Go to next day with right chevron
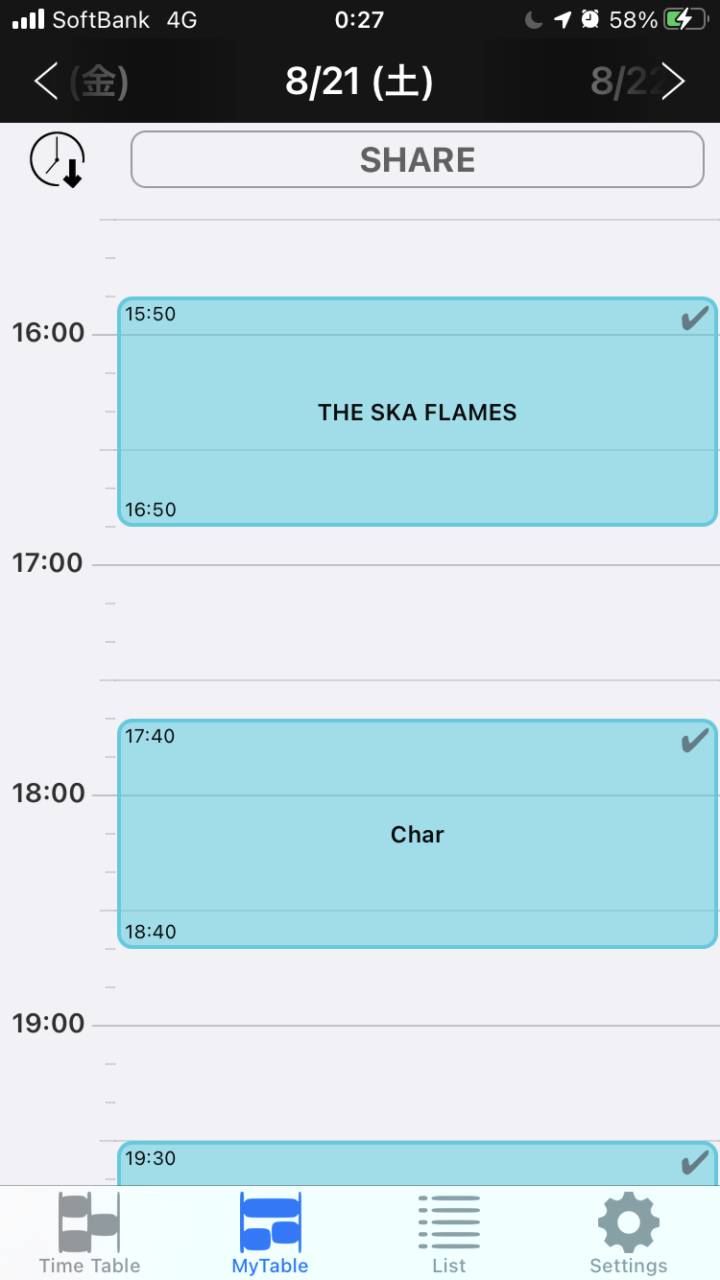 (674, 81)
